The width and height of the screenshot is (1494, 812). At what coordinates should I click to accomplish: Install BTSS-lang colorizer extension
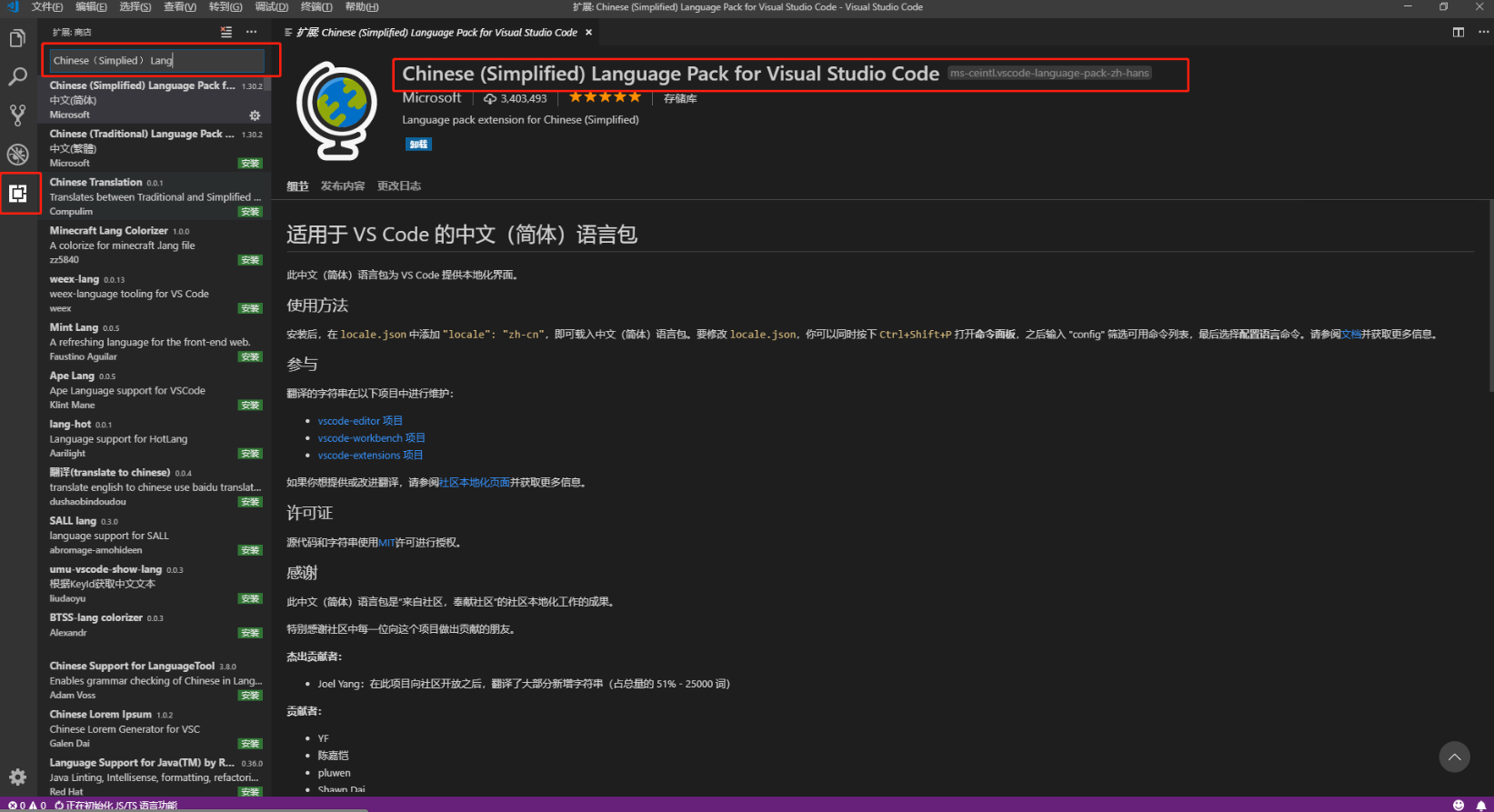[250, 633]
